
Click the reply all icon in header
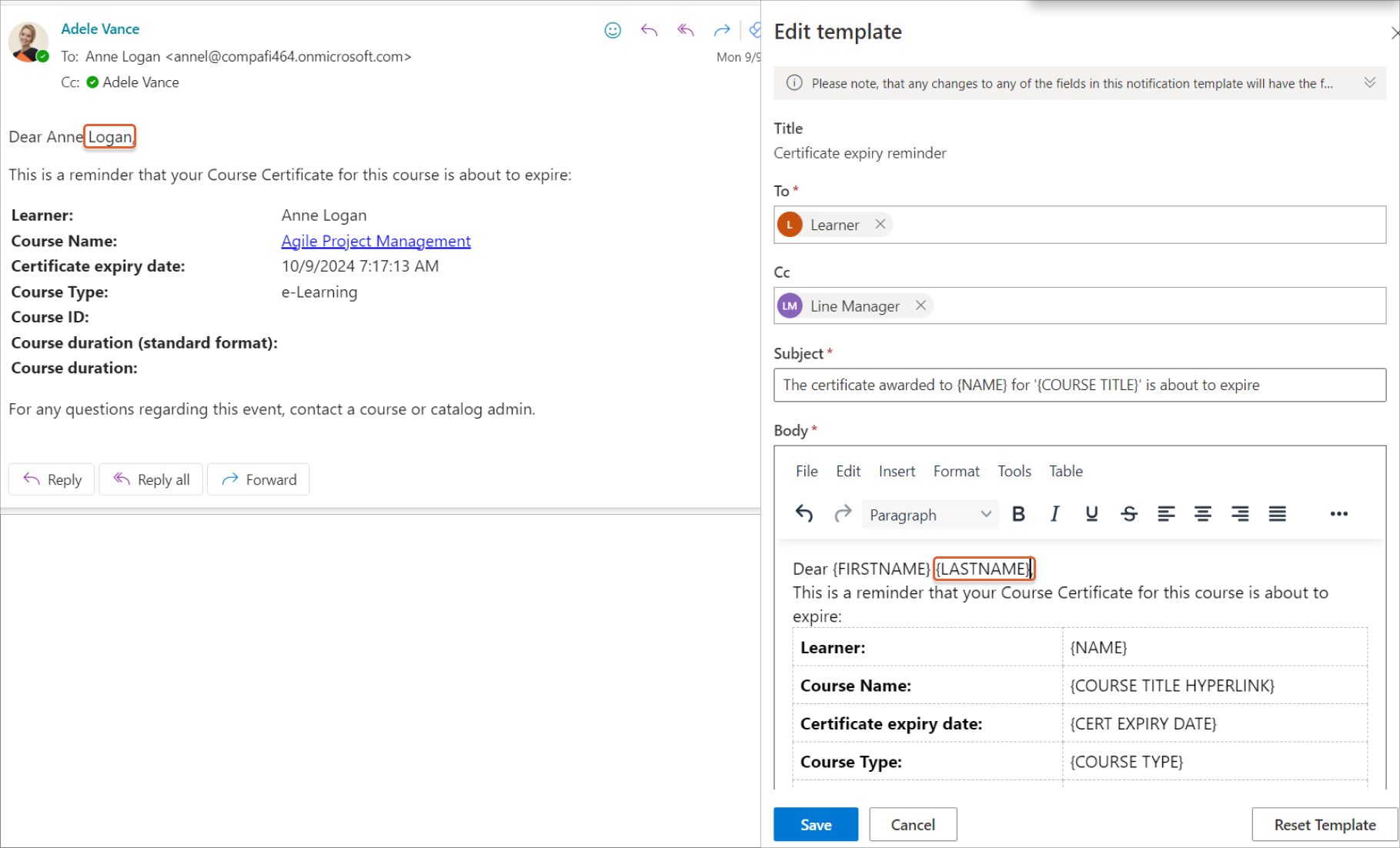pos(685,30)
